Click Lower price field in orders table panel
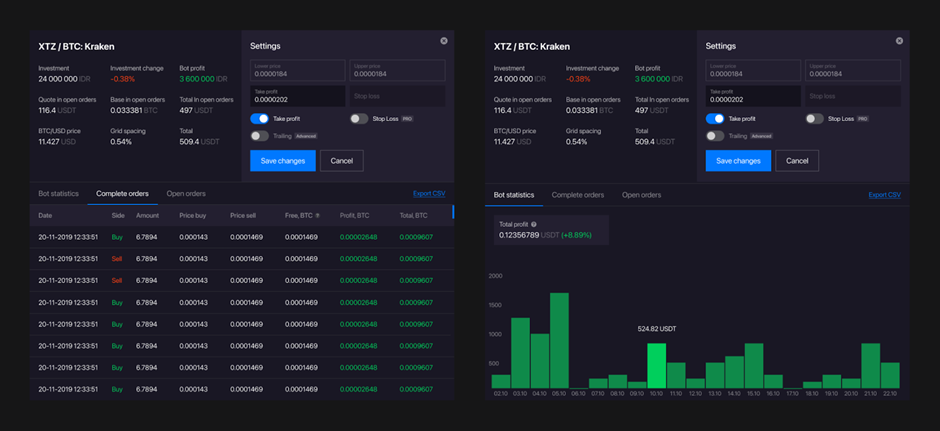The height and width of the screenshot is (431, 940). 297,70
